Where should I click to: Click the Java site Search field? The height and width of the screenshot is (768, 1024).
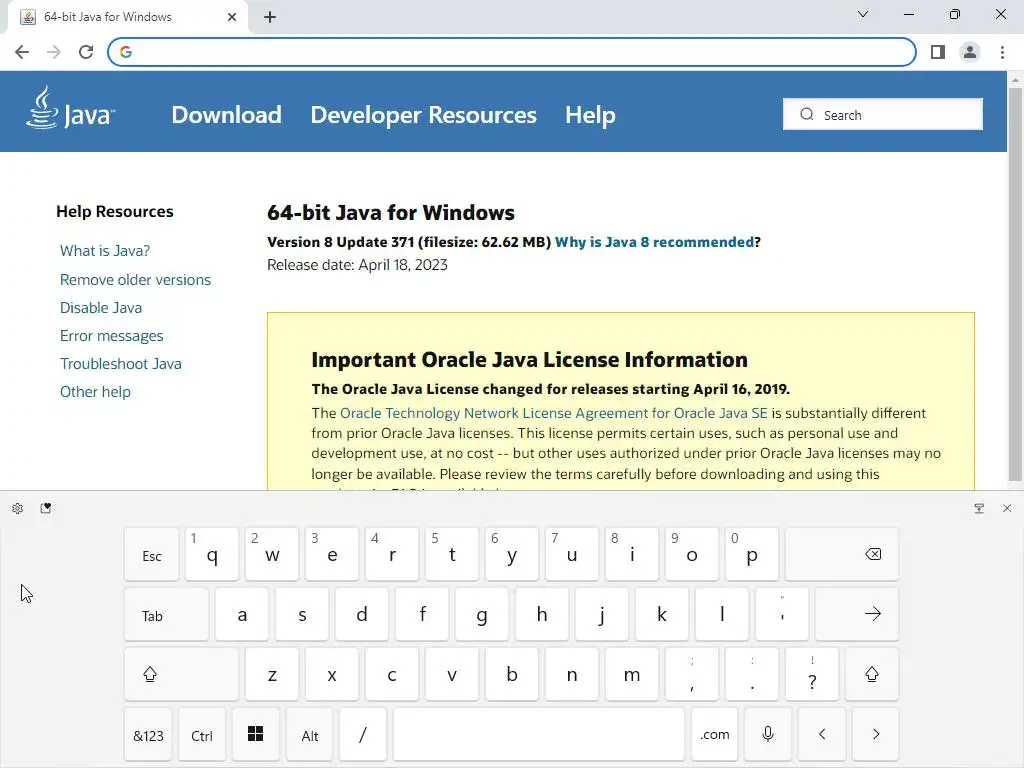click(882, 114)
